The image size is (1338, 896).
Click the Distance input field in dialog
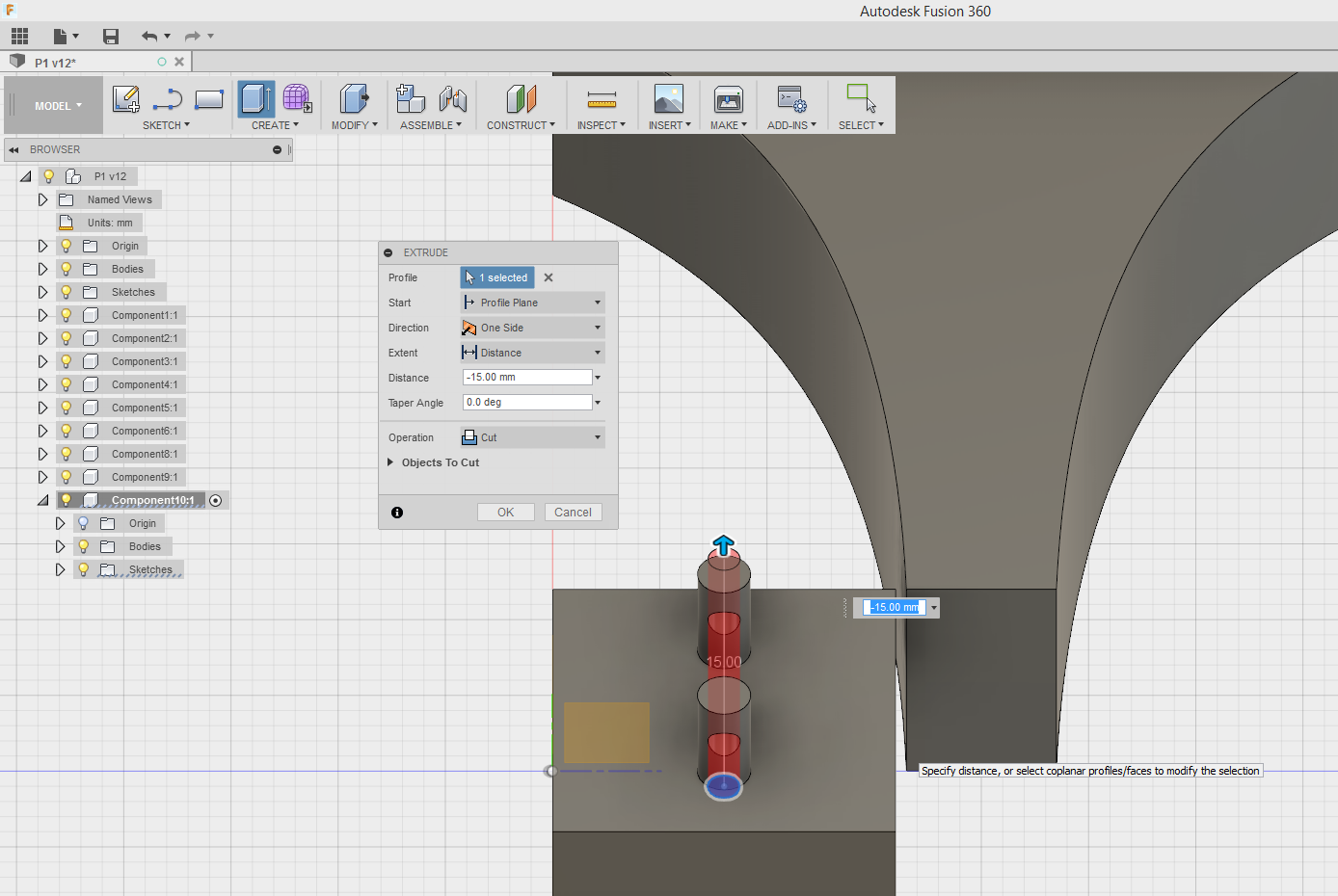[527, 378]
